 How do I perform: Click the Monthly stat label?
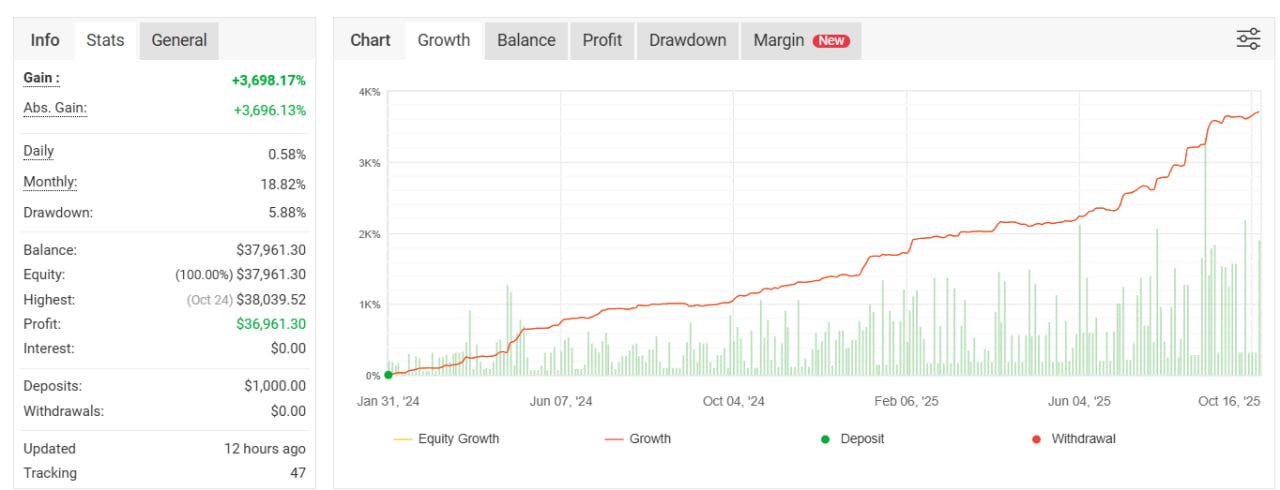point(50,183)
